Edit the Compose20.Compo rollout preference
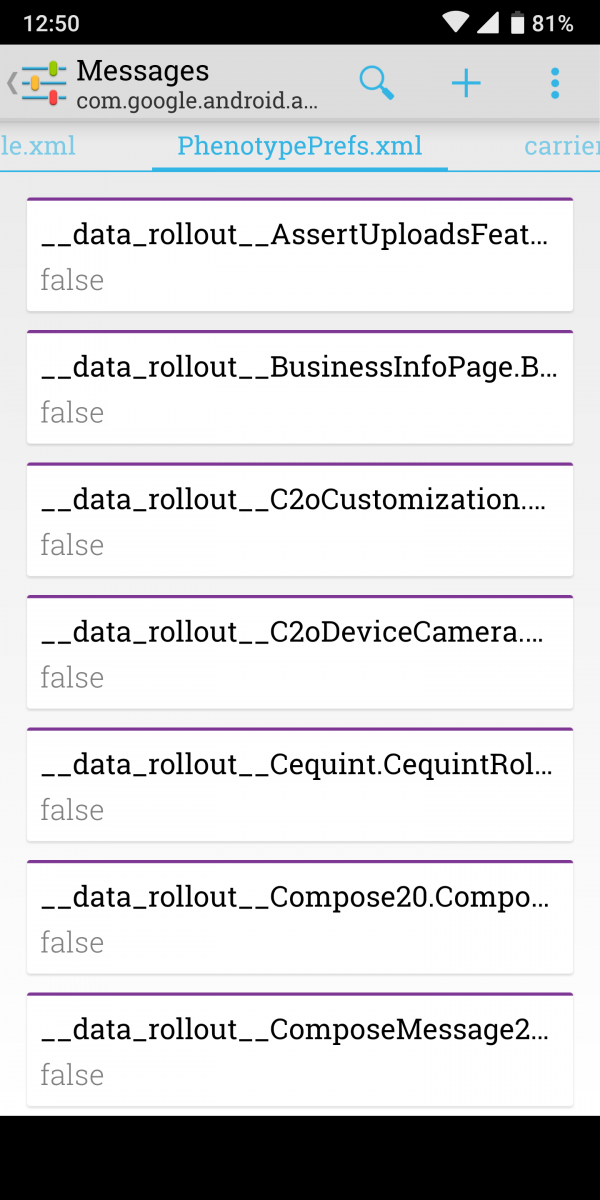 click(x=299, y=917)
